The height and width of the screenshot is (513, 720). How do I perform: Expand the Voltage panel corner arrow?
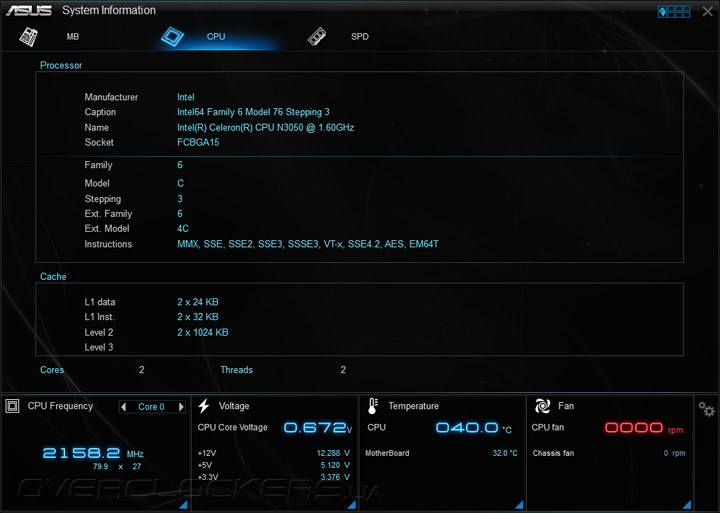click(x=352, y=505)
